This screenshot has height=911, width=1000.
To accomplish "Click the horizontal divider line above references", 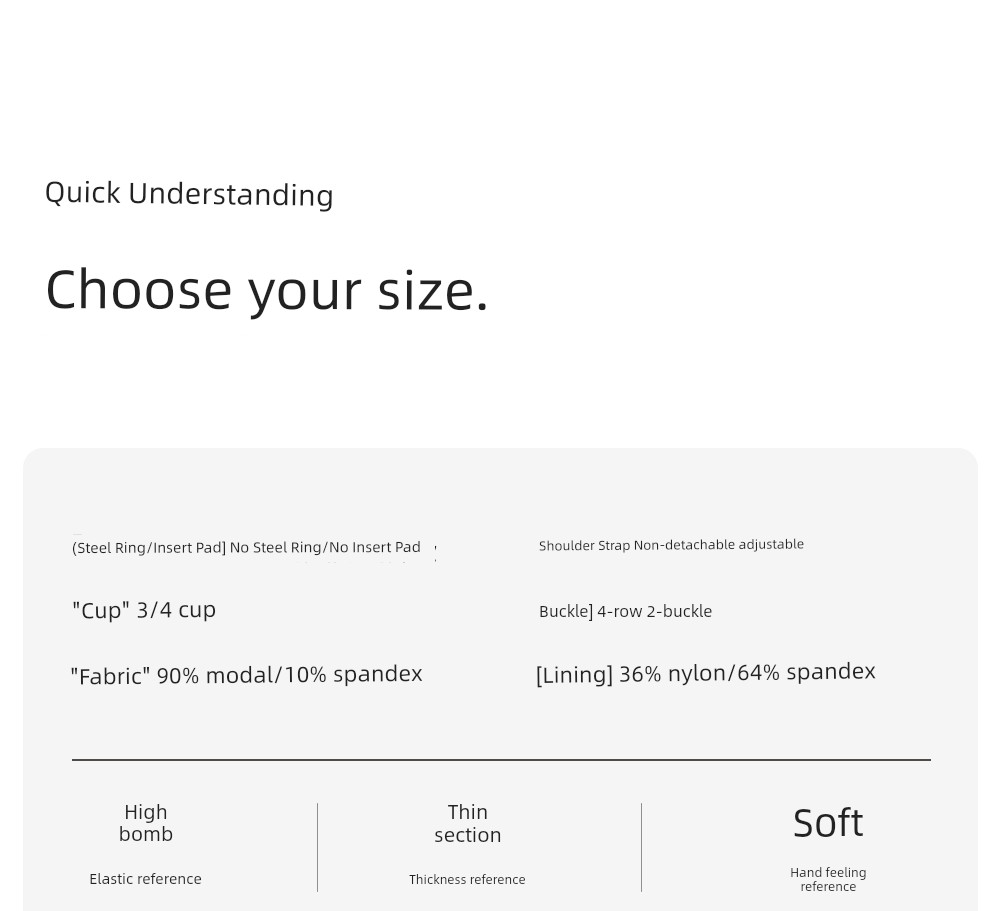I will 501,760.
